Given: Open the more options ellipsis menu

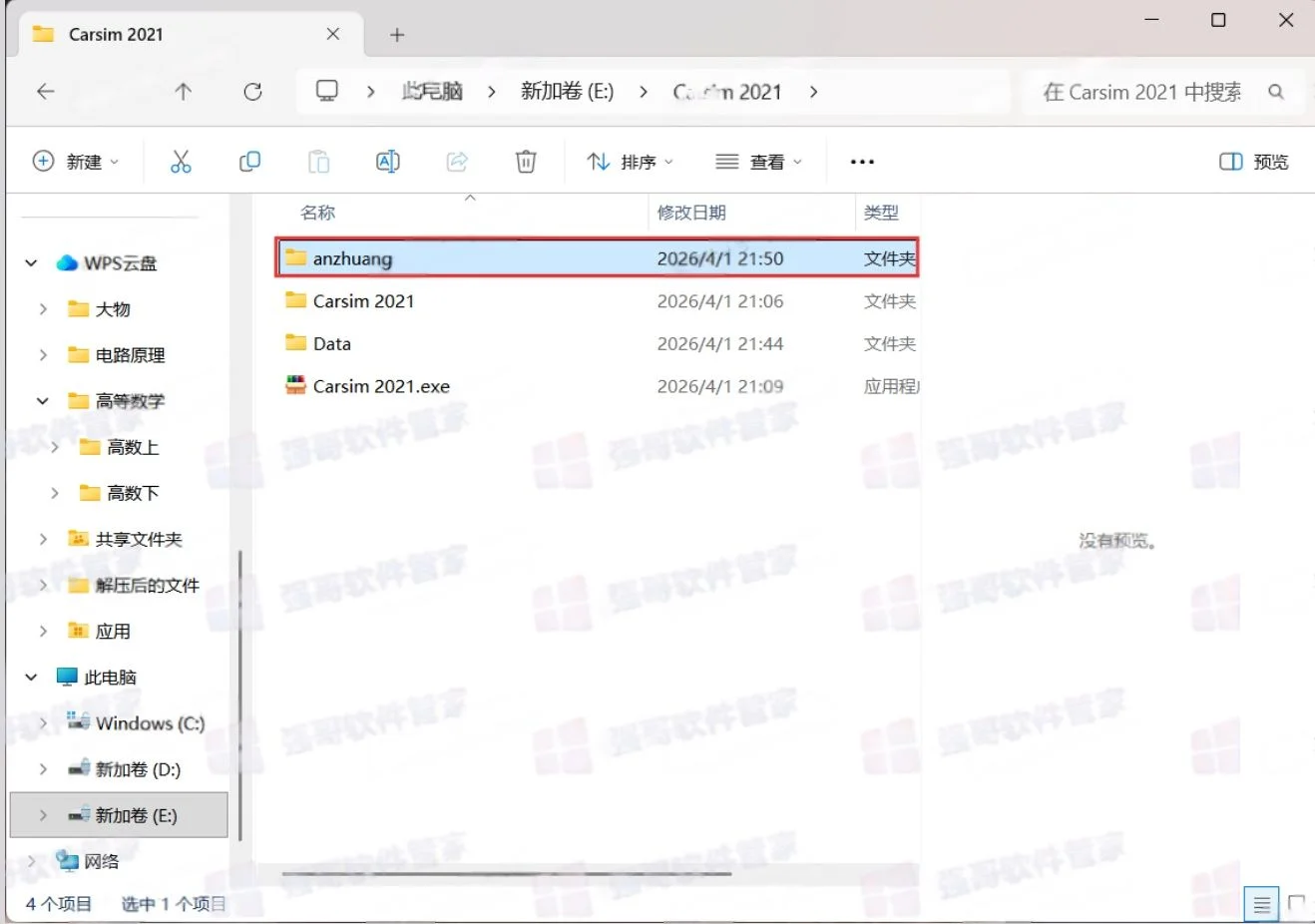Looking at the screenshot, I should pos(862,162).
